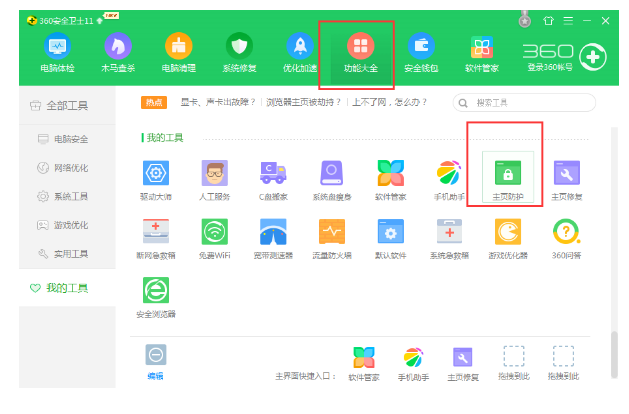The height and width of the screenshot is (414, 629).
Task: Open 优化加速 speed optimization
Action: click(300, 53)
